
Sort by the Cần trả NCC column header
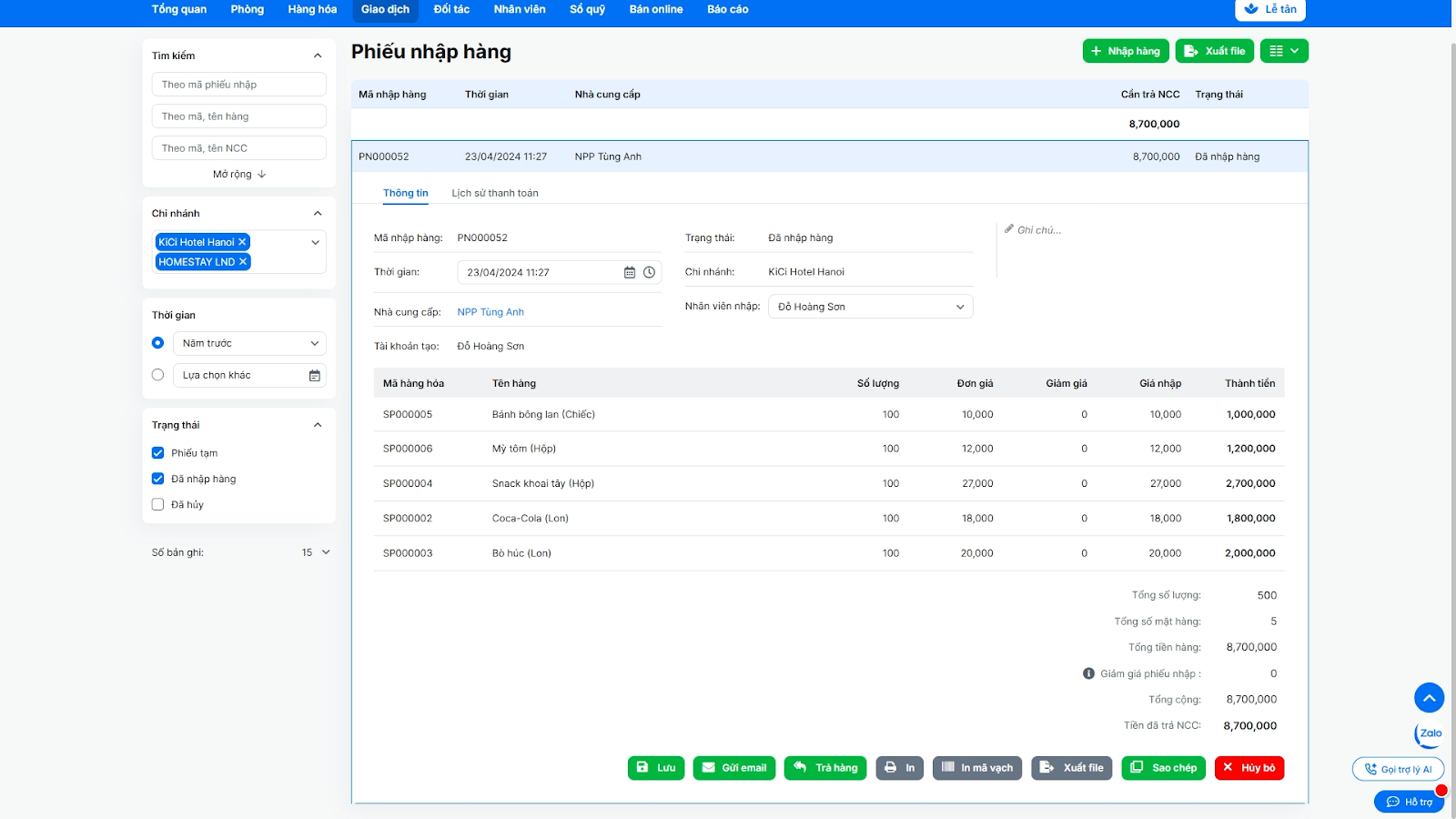pyautogui.click(x=1150, y=95)
